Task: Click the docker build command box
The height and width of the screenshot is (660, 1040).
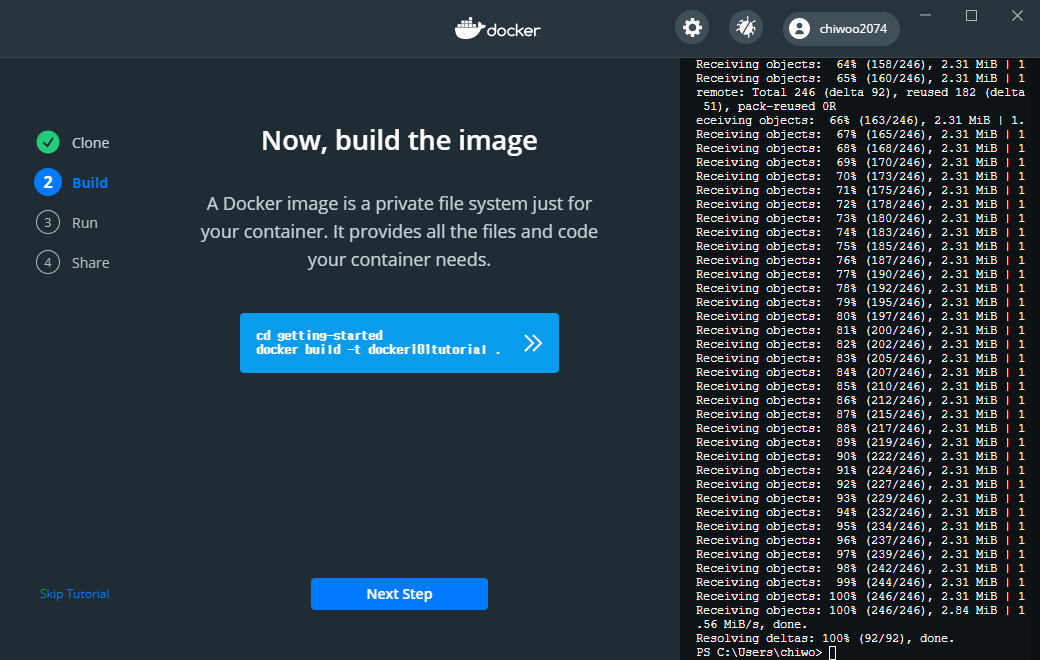Action: pos(399,343)
